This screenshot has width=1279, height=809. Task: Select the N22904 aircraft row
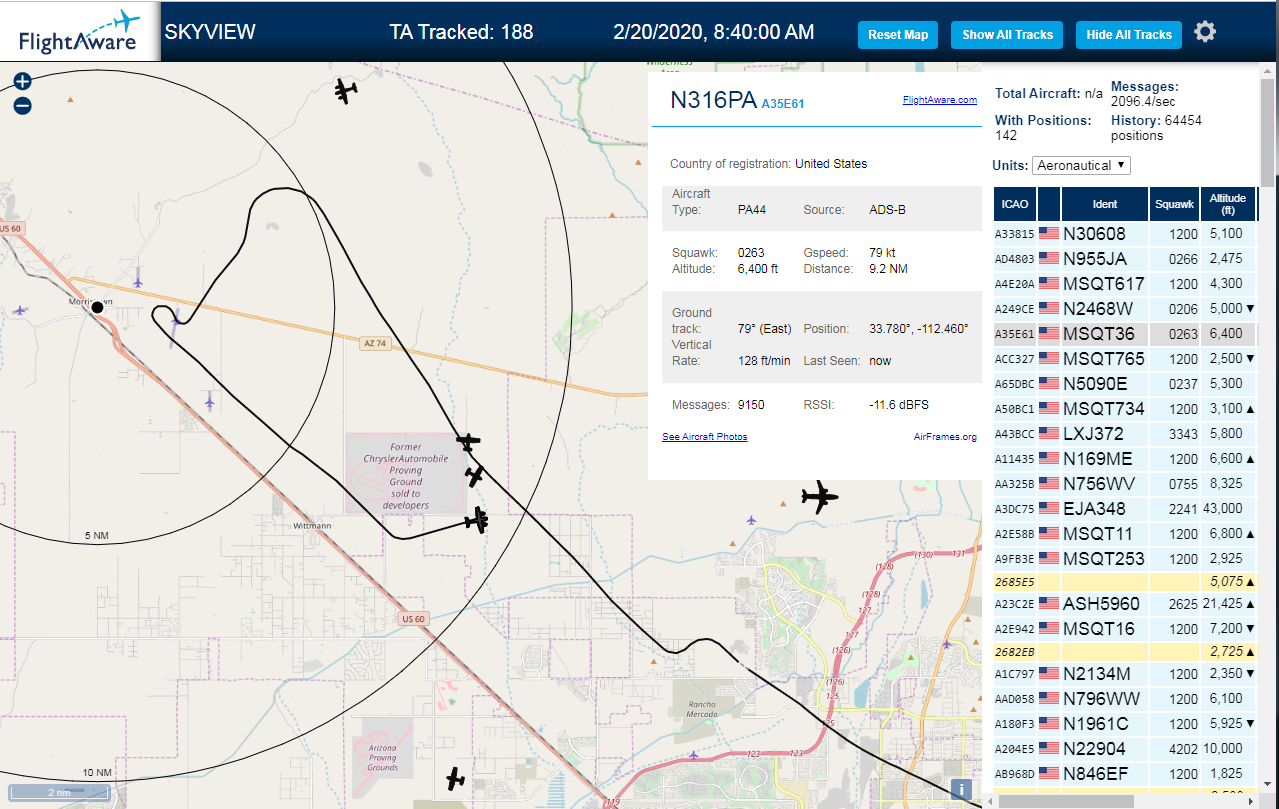tap(1125, 749)
